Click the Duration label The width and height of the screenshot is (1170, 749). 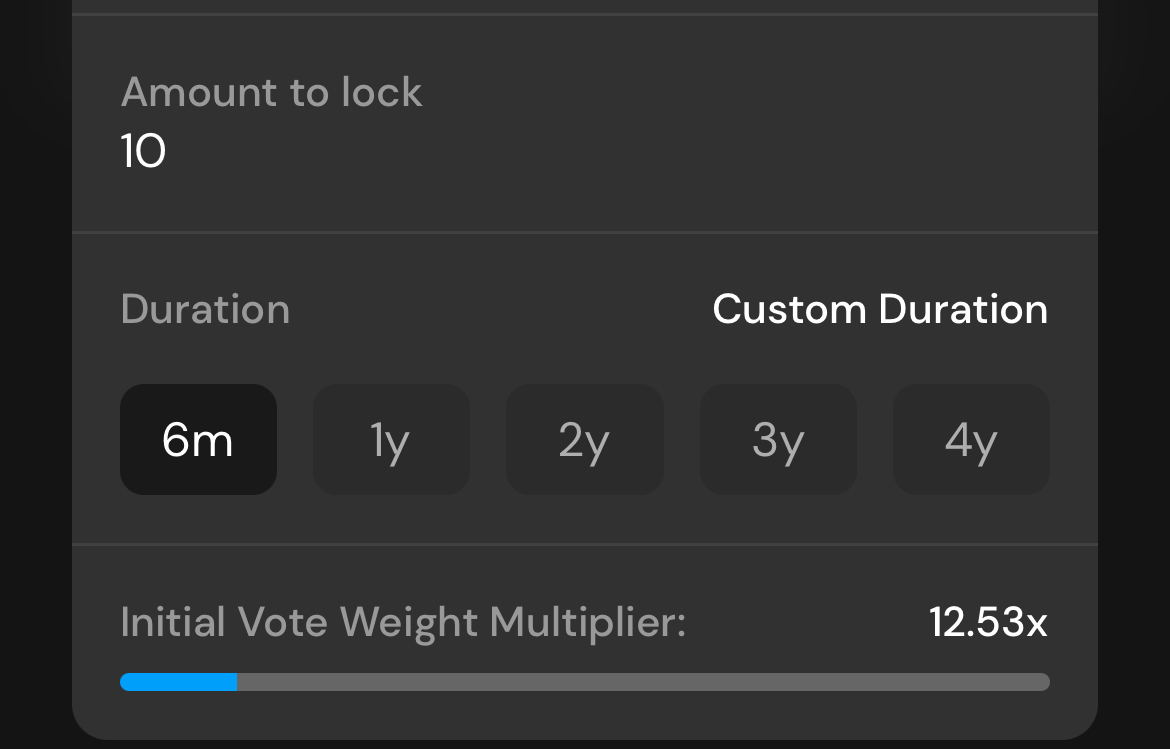click(x=205, y=309)
